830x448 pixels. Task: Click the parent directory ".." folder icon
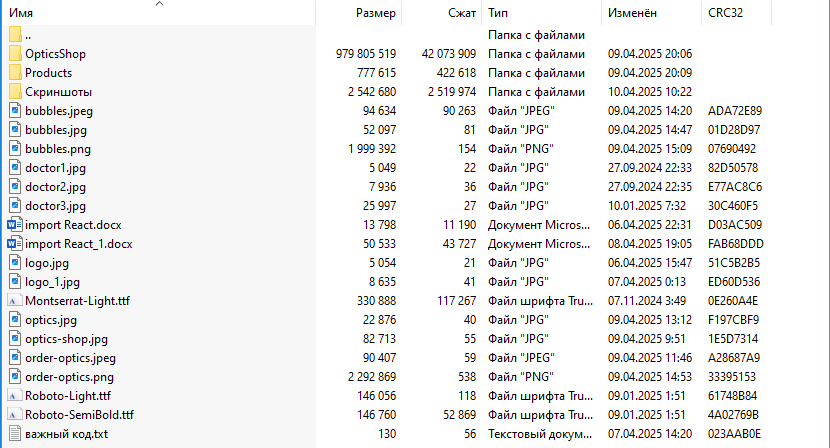(14, 35)
